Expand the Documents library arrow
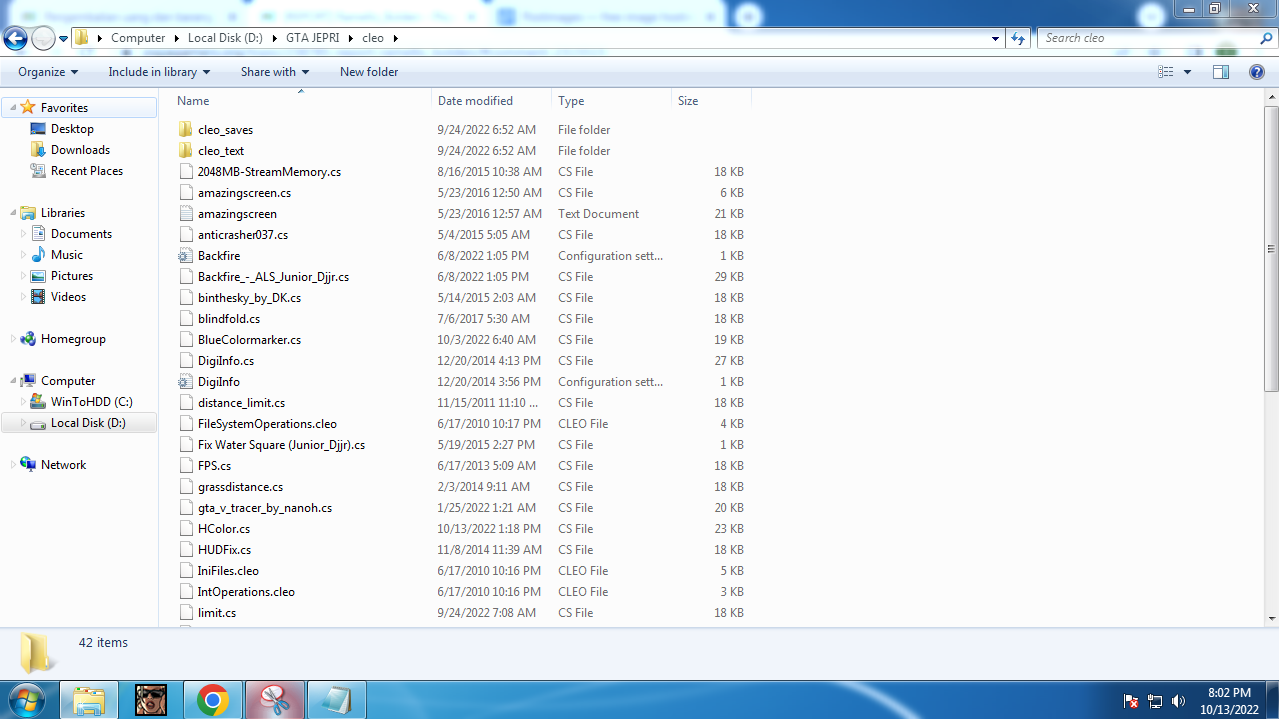Image resolution: width=1279 pixels, height=719 pixels. point(24,234)
